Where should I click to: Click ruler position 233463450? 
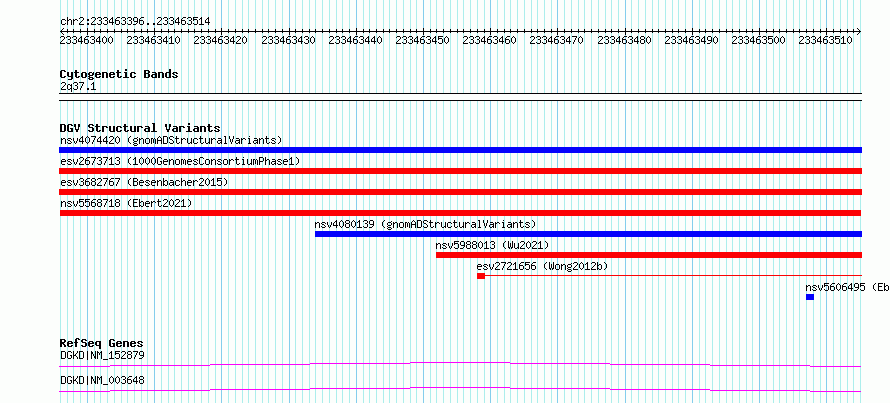click(x=422, y=40)
